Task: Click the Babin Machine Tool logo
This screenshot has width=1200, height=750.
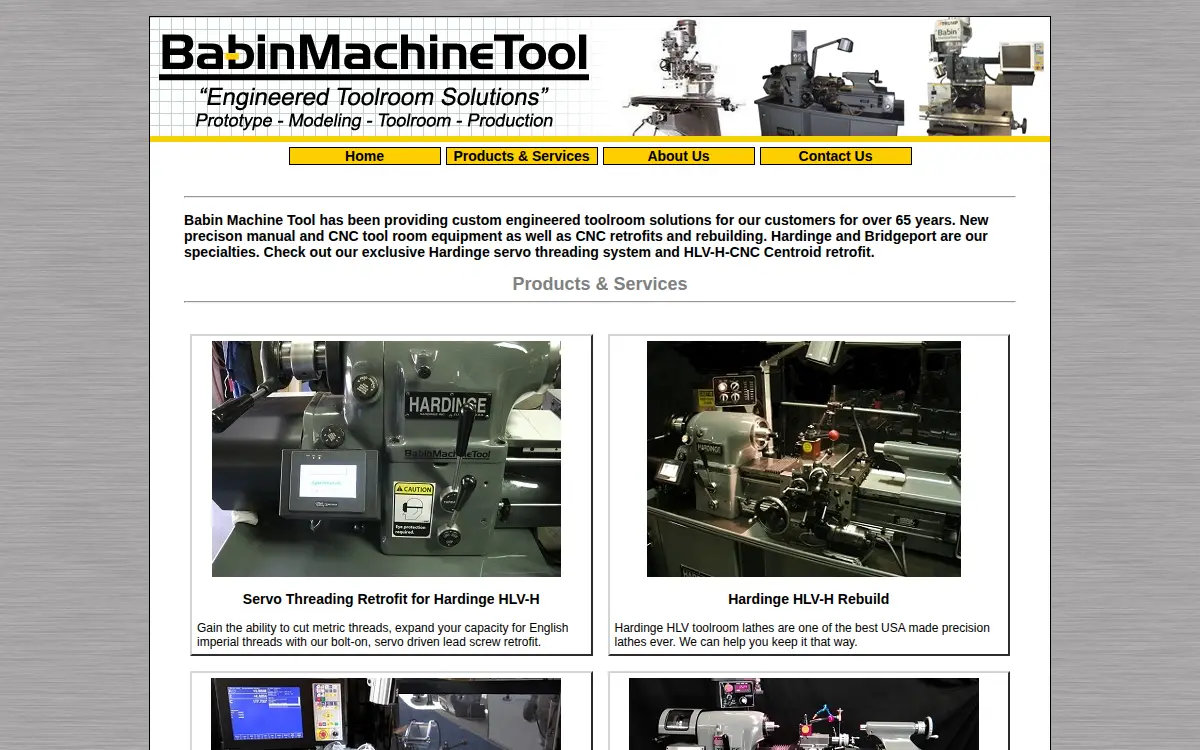Action: 374,56
